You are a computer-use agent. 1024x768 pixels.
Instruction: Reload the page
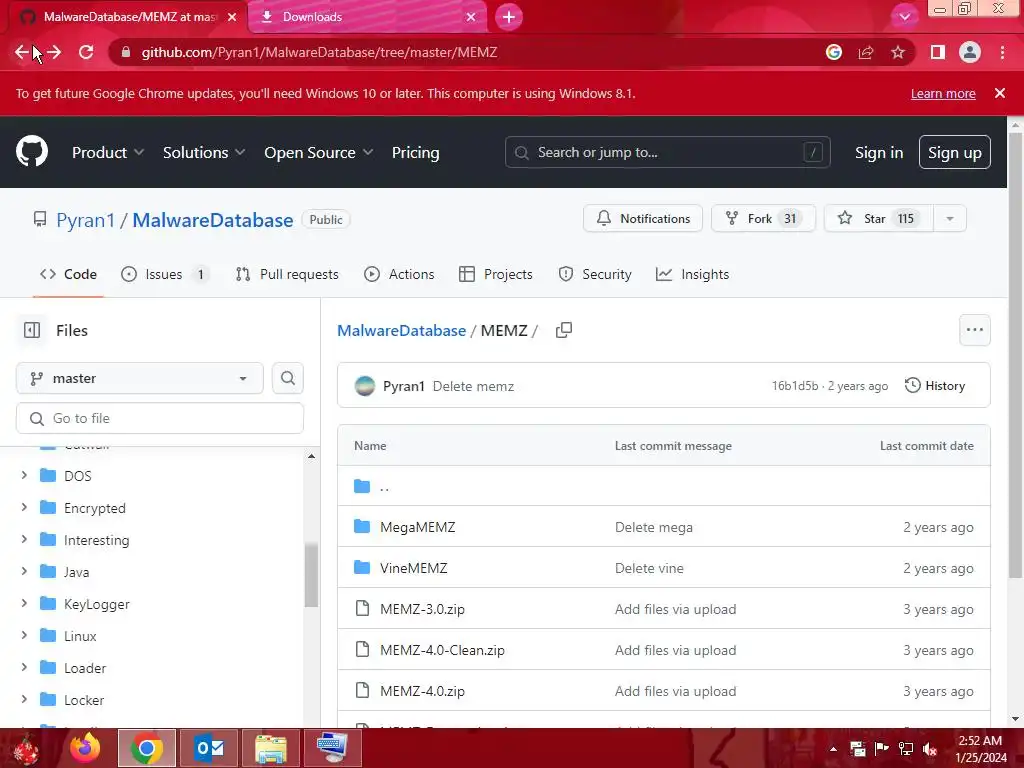click(86, 52)
